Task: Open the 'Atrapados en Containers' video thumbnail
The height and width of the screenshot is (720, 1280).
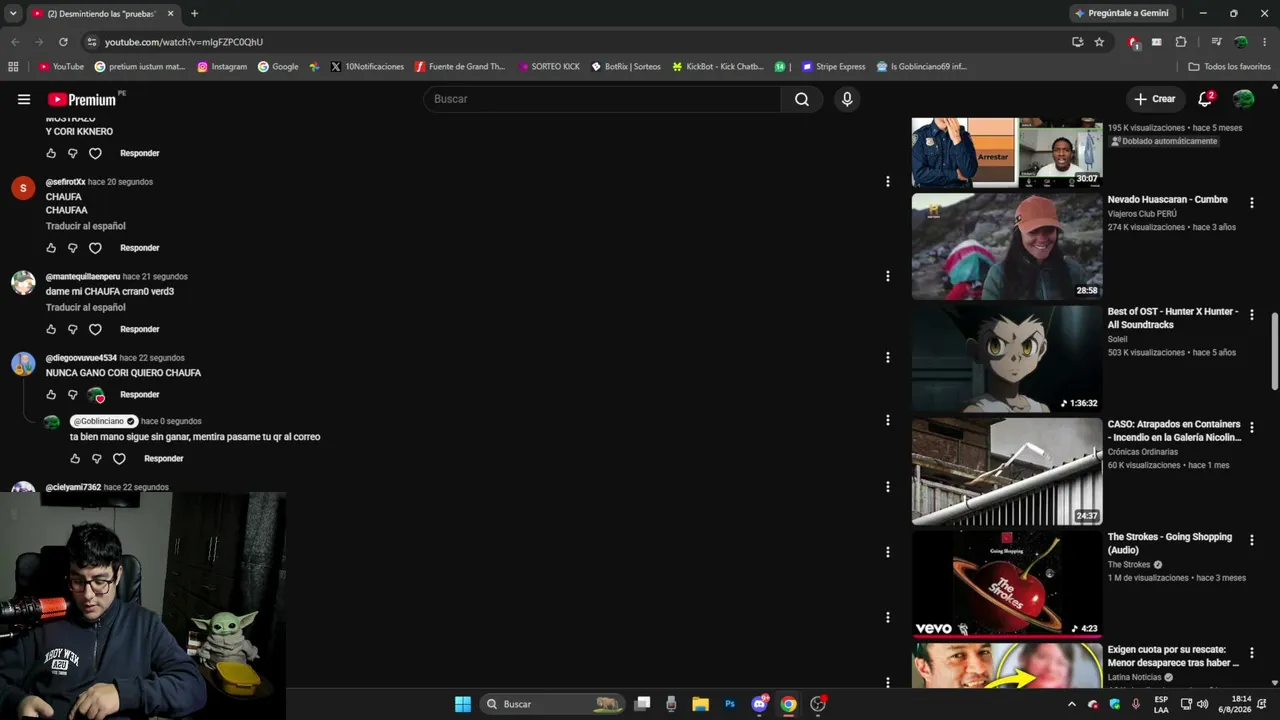Action: [x=1007, y=471]
